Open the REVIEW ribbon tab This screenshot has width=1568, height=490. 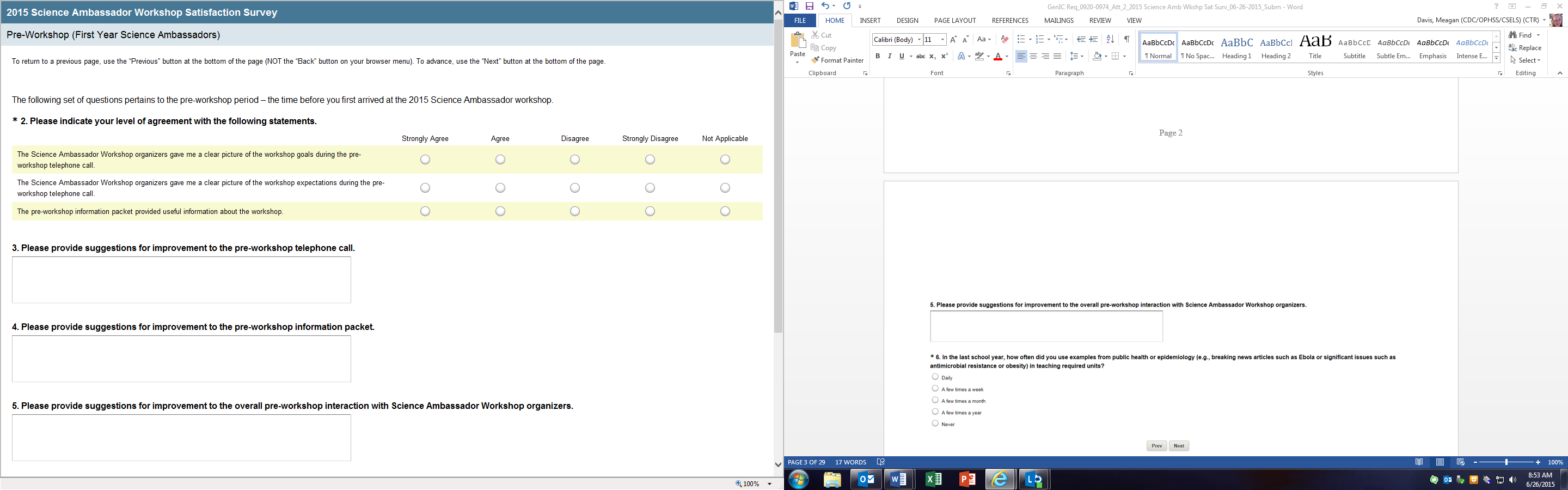click(1099, 21)
